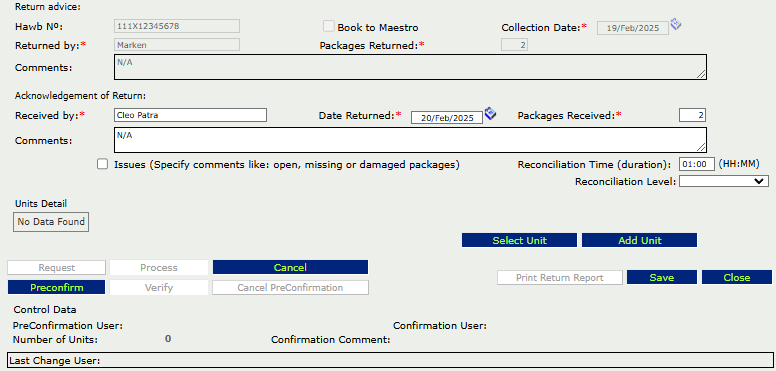Image resolution: width=776 pixels, height=371 pixels.
Task: Enable the Issues checkbox
Action: point(102,164)
